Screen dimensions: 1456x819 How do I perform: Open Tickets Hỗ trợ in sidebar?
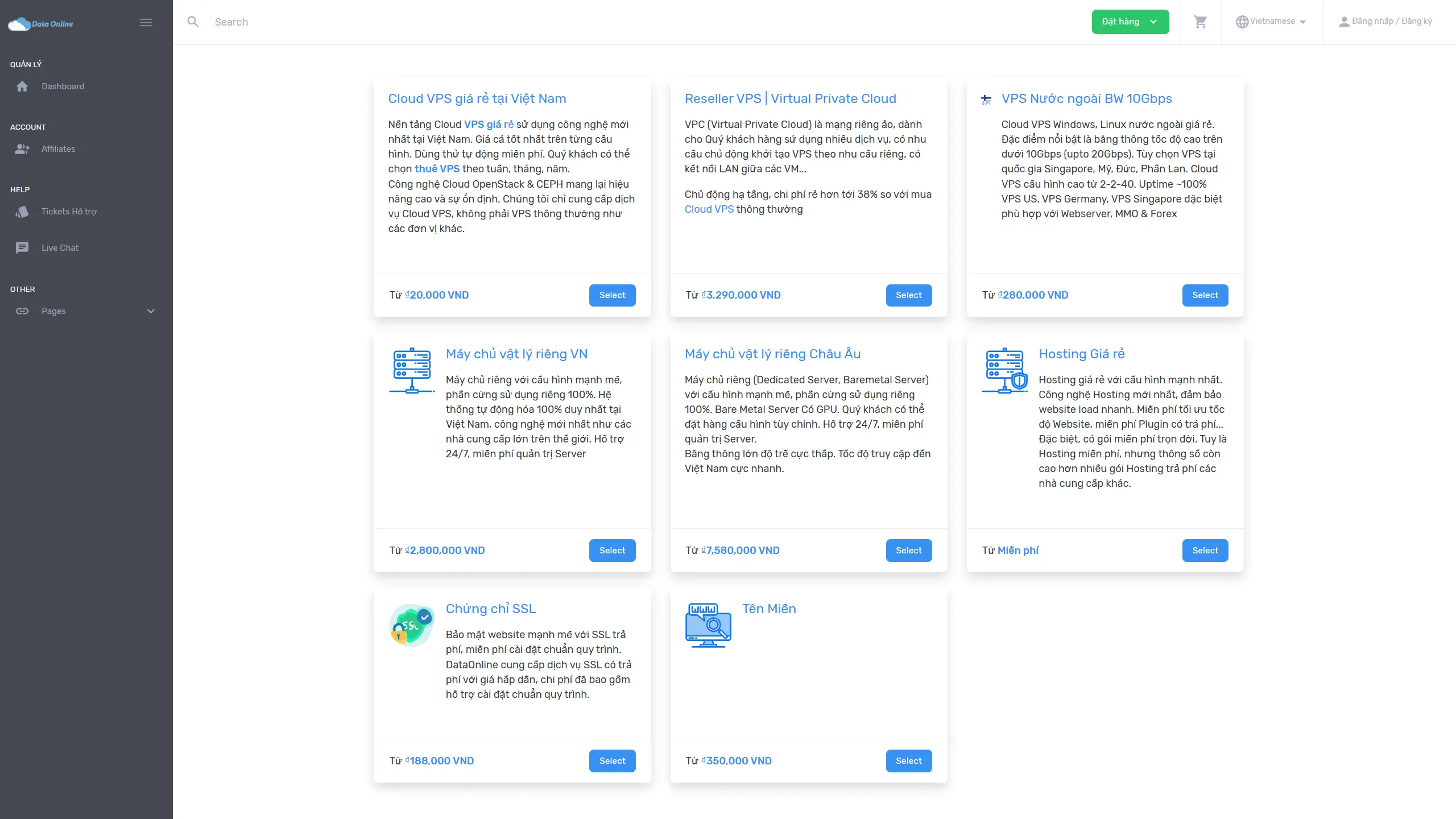point(68,212)
